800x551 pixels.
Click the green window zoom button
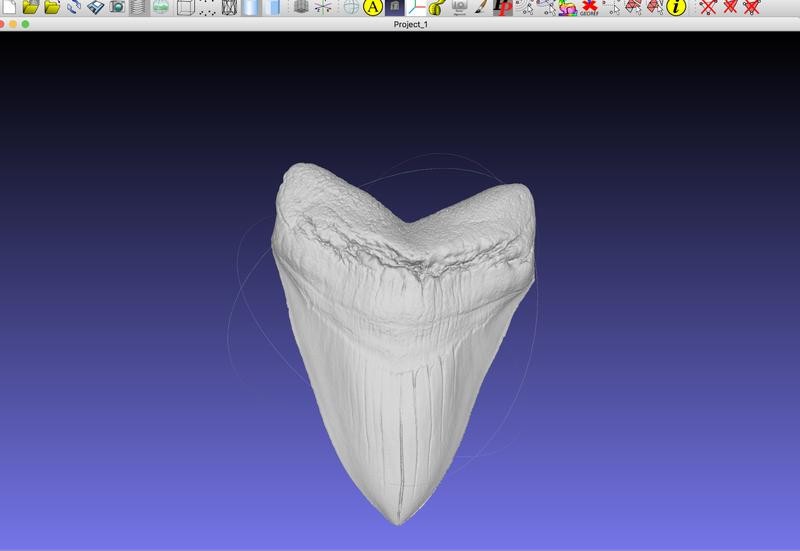(x=25, y=24)
